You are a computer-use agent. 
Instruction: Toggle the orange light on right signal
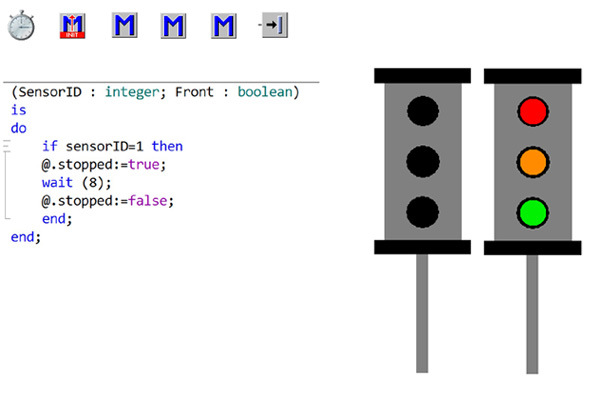532,160
